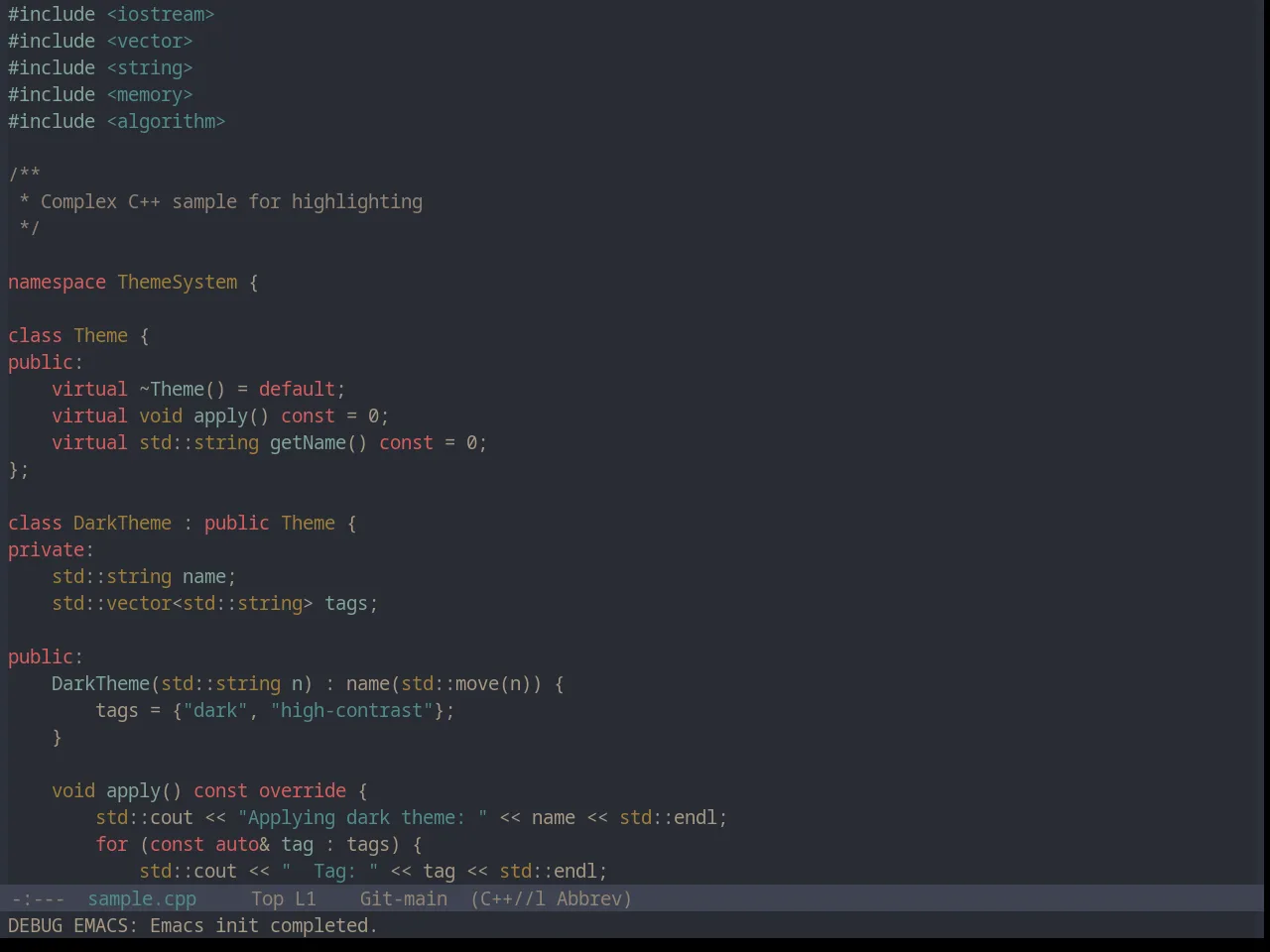Click 'getName()' method declaration

[x=318, y=442]
